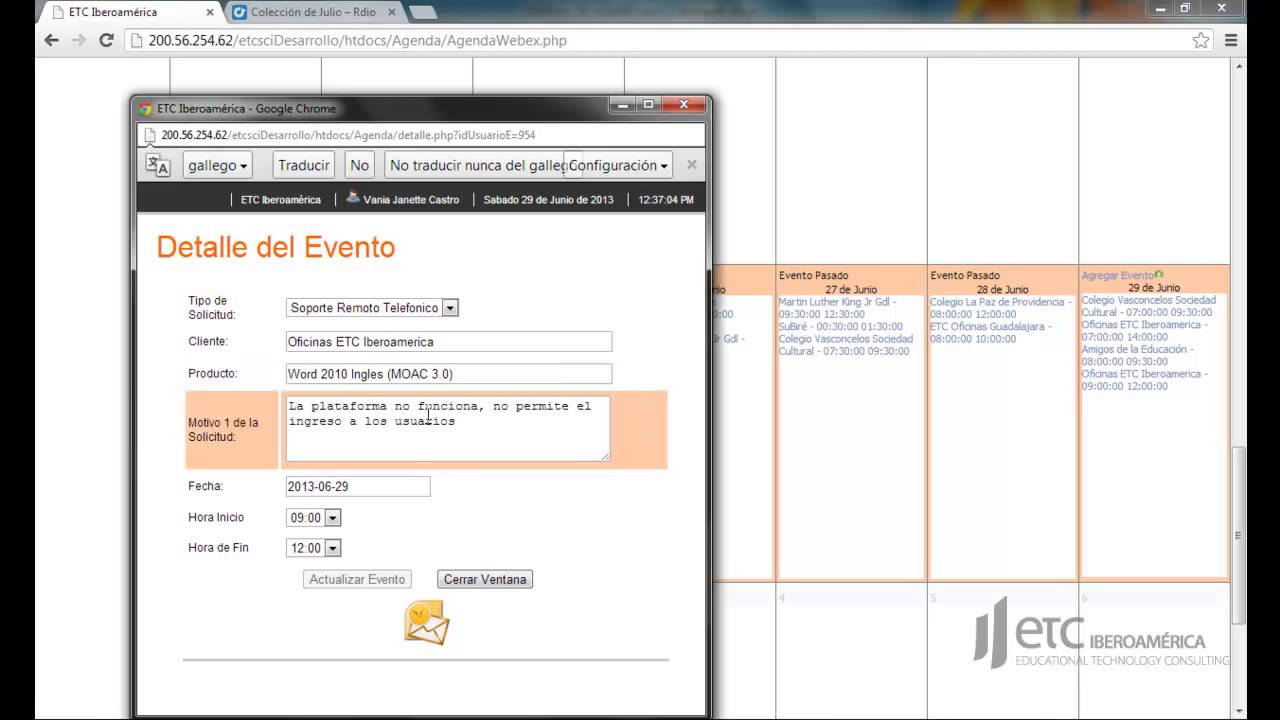Switch to the Colección de Julio – Rdio tab
The height and width of the screenshot is (720, 1280).
point(314,12)
